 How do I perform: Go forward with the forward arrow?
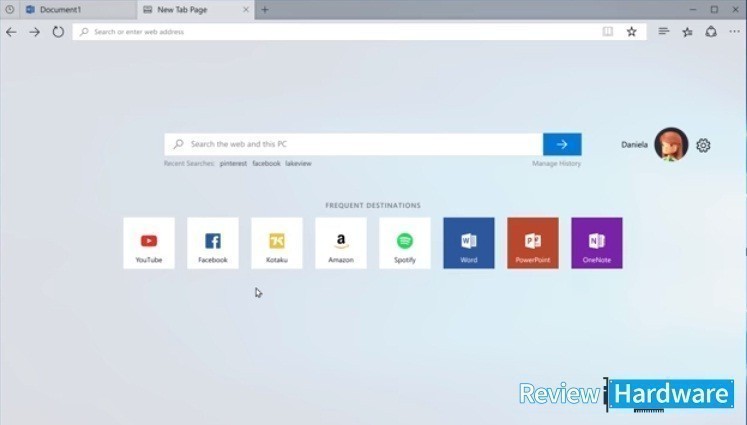pos(34,32)
